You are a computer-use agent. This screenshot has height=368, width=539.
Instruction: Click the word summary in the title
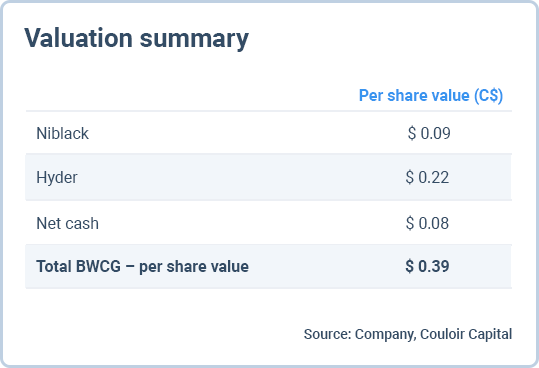coord(194,40)
